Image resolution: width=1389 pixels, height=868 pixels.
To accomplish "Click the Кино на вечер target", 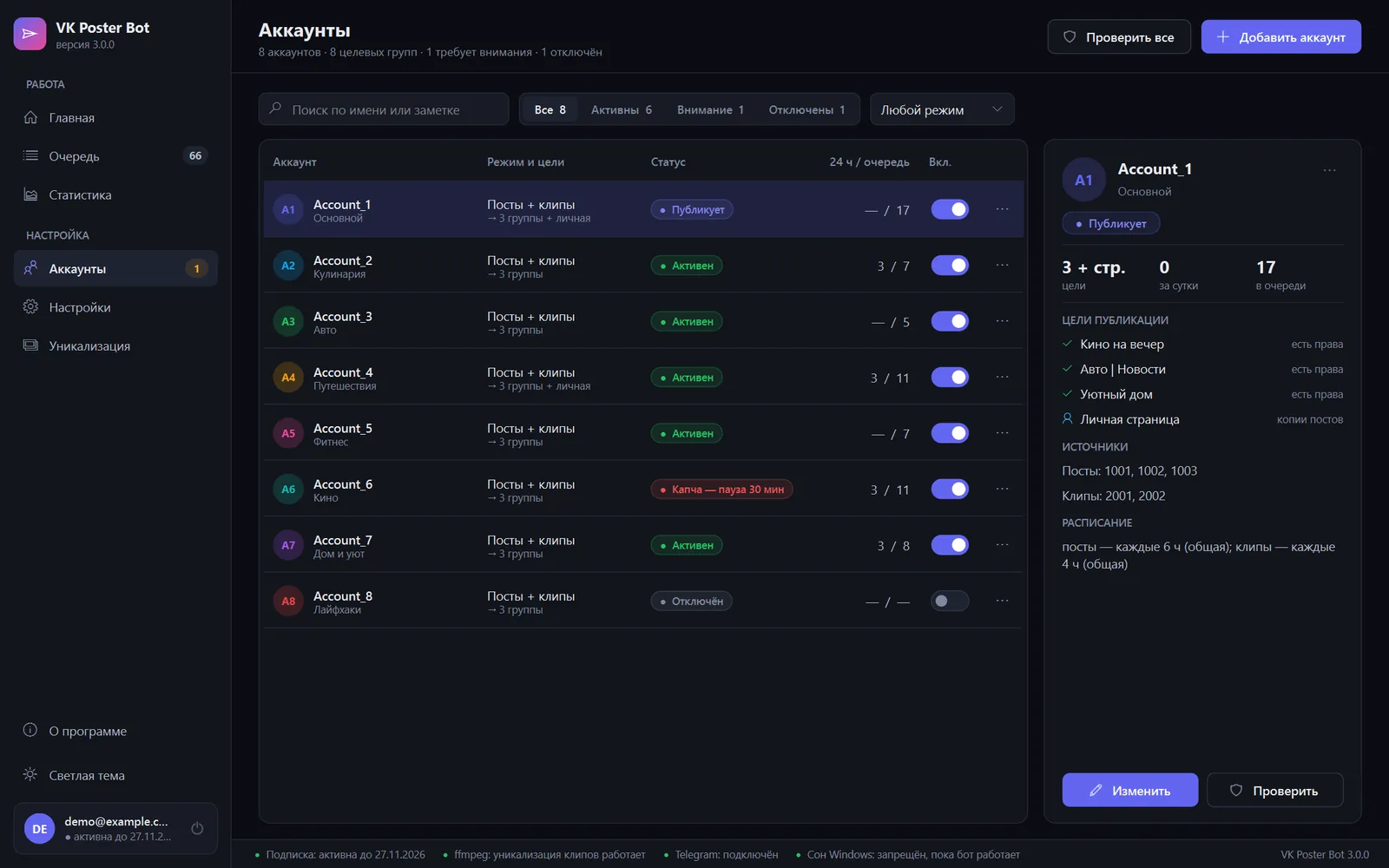I will tap(1122, 344).
